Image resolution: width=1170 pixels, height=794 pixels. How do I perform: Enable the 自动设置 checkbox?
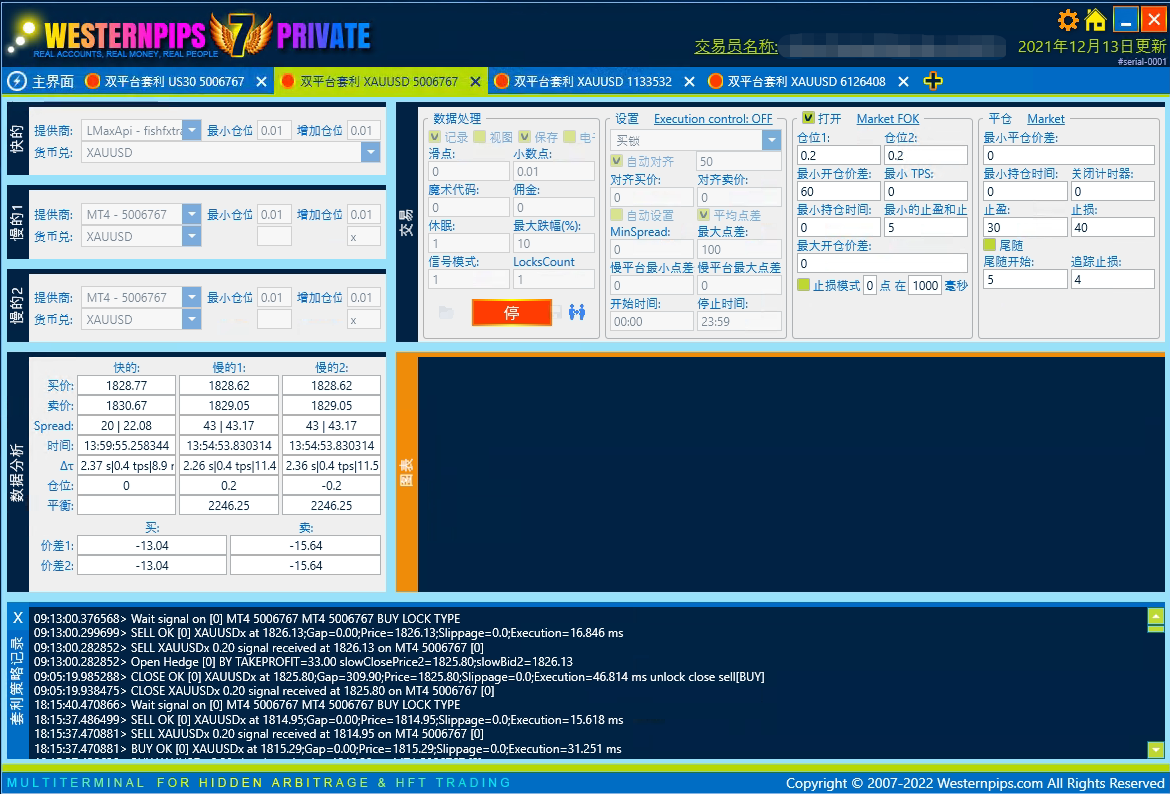pyautogui.click(x=616, y=215)
